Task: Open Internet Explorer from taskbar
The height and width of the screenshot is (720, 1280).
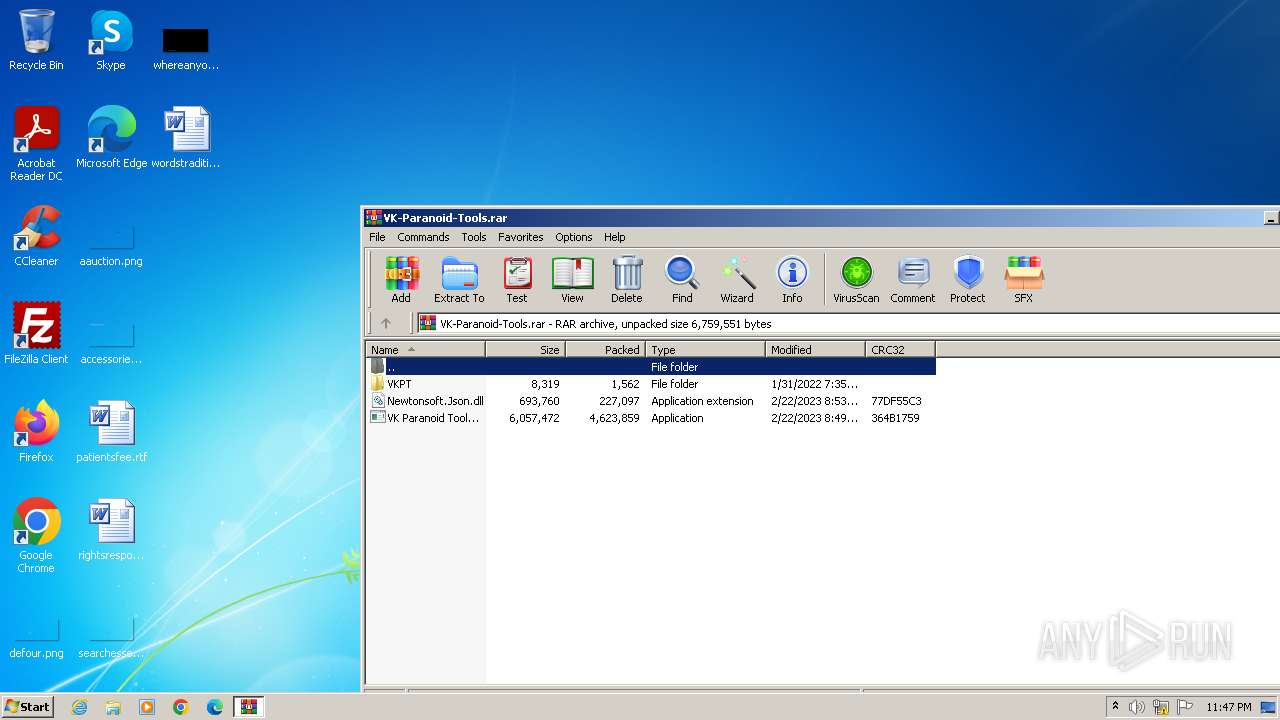Action: (x=79, y=707)
